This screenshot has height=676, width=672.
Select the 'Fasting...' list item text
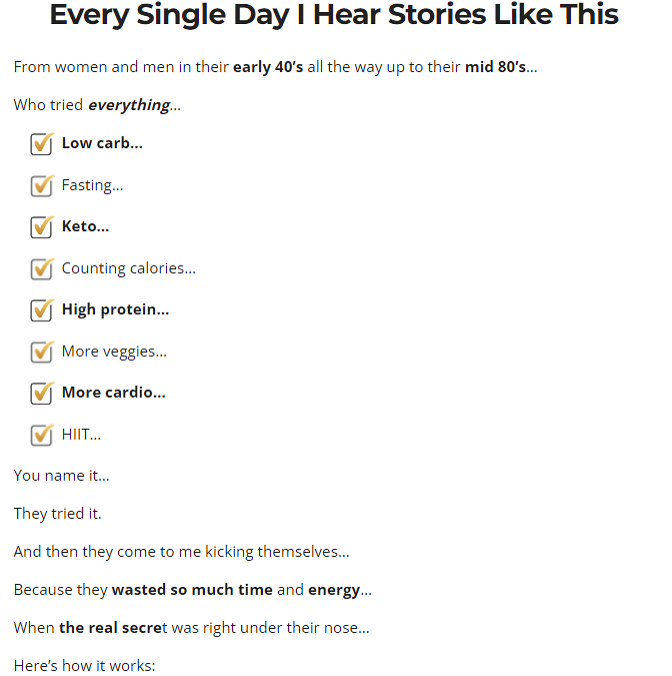[92, 185]
